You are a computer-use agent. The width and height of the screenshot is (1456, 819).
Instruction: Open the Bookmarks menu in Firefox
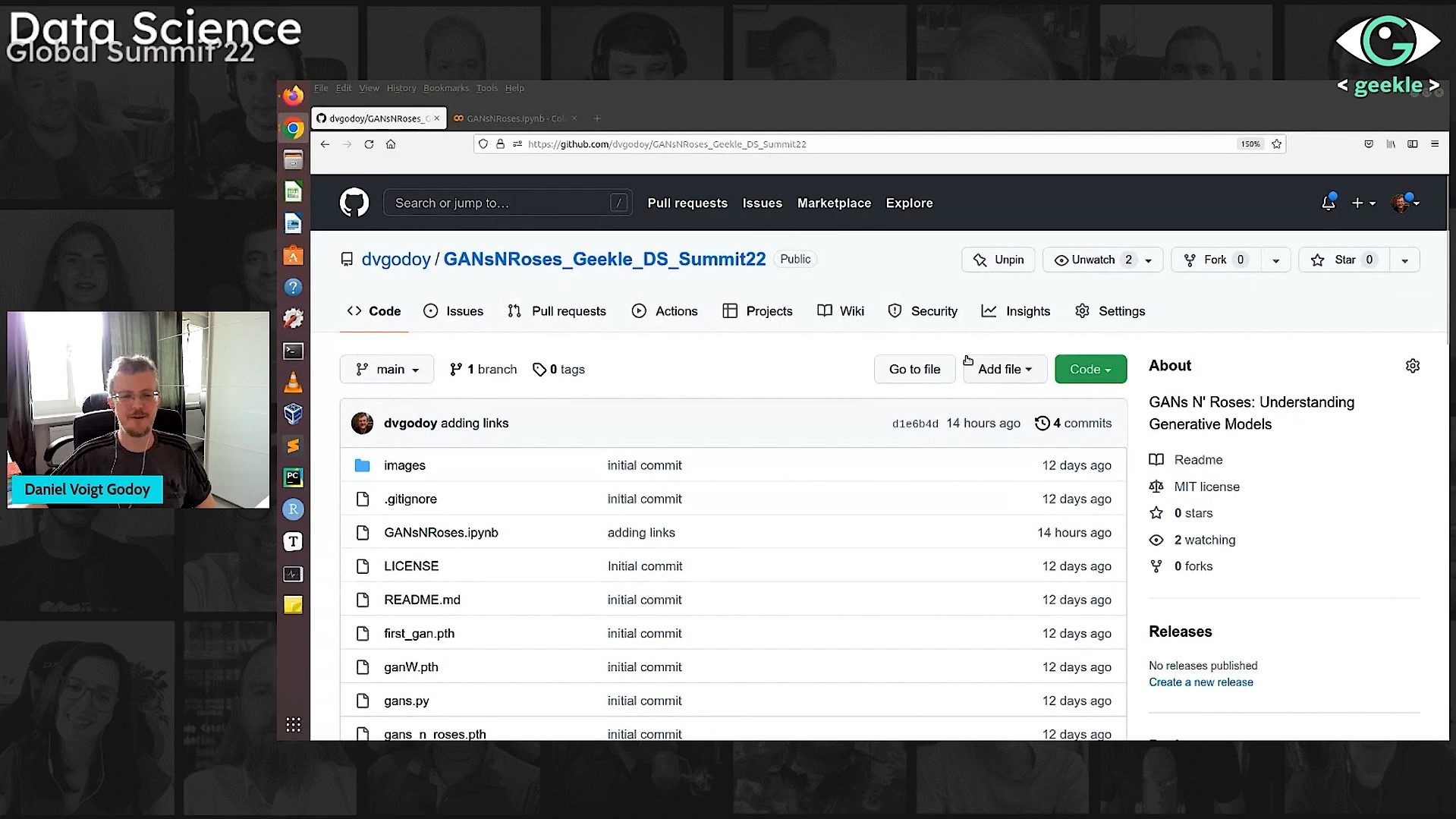coord(446,88)
